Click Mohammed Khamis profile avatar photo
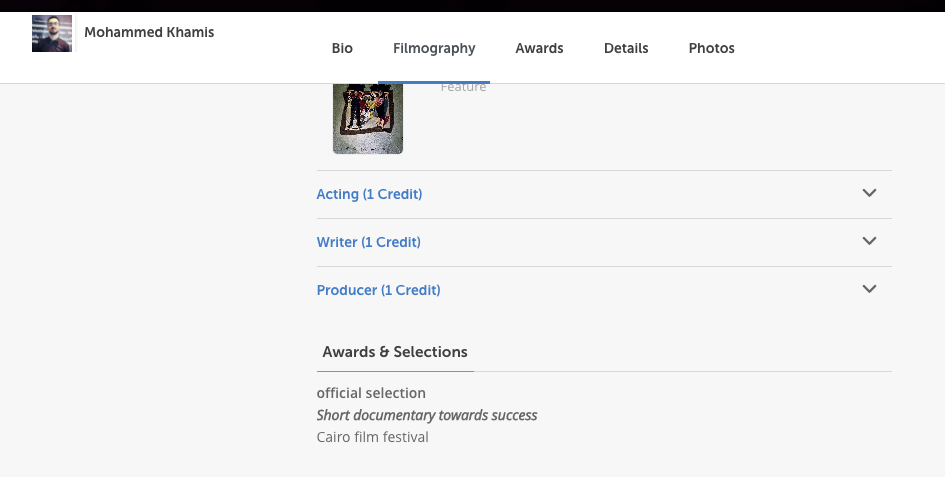The image size is (945, 477). (52, 33)
